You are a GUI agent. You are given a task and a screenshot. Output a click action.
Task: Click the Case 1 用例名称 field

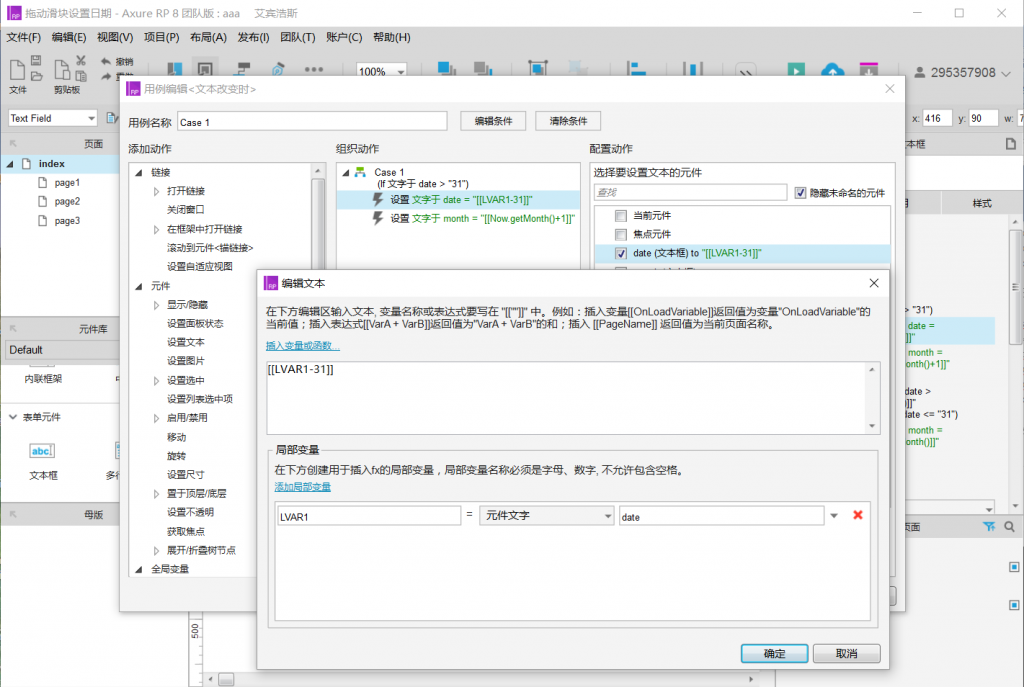312,122
